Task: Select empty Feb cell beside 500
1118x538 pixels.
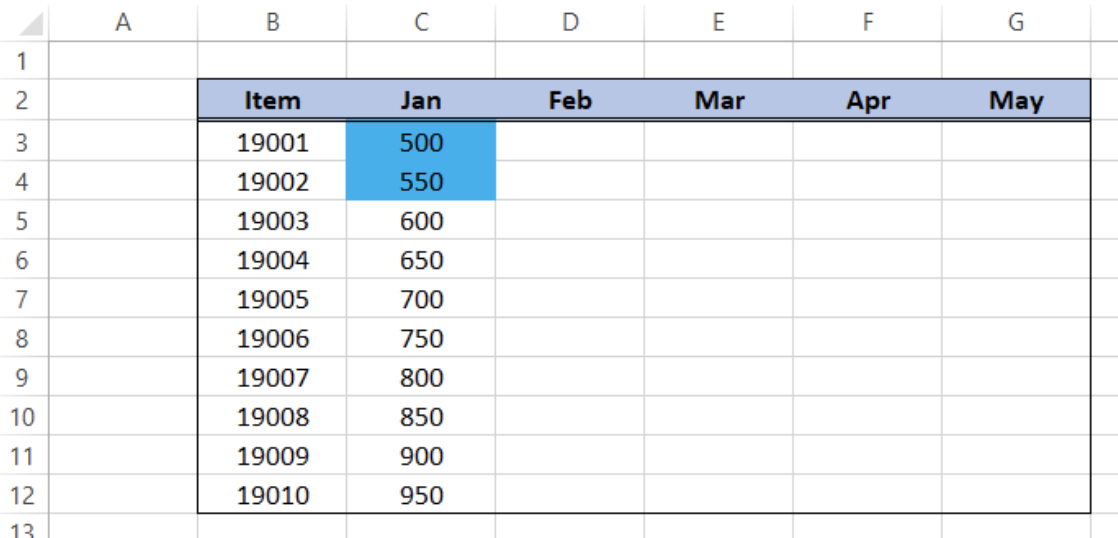Action: click(x=570, y=143)
